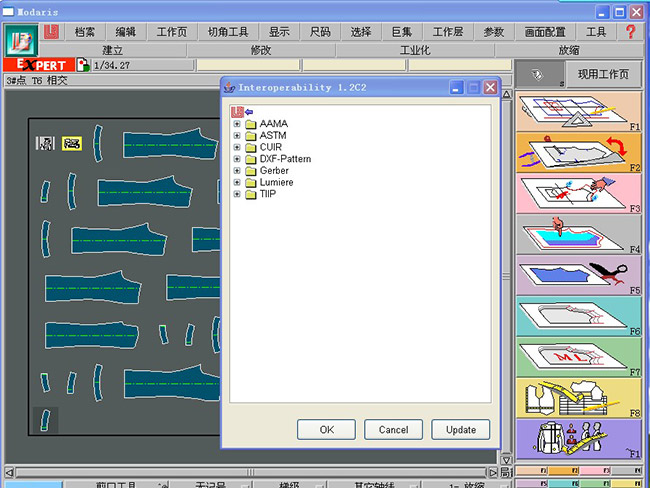Viewport: 650px width, 488px height.
Task: Select the Lumiere folder in the list
Action: coord(276,183)
